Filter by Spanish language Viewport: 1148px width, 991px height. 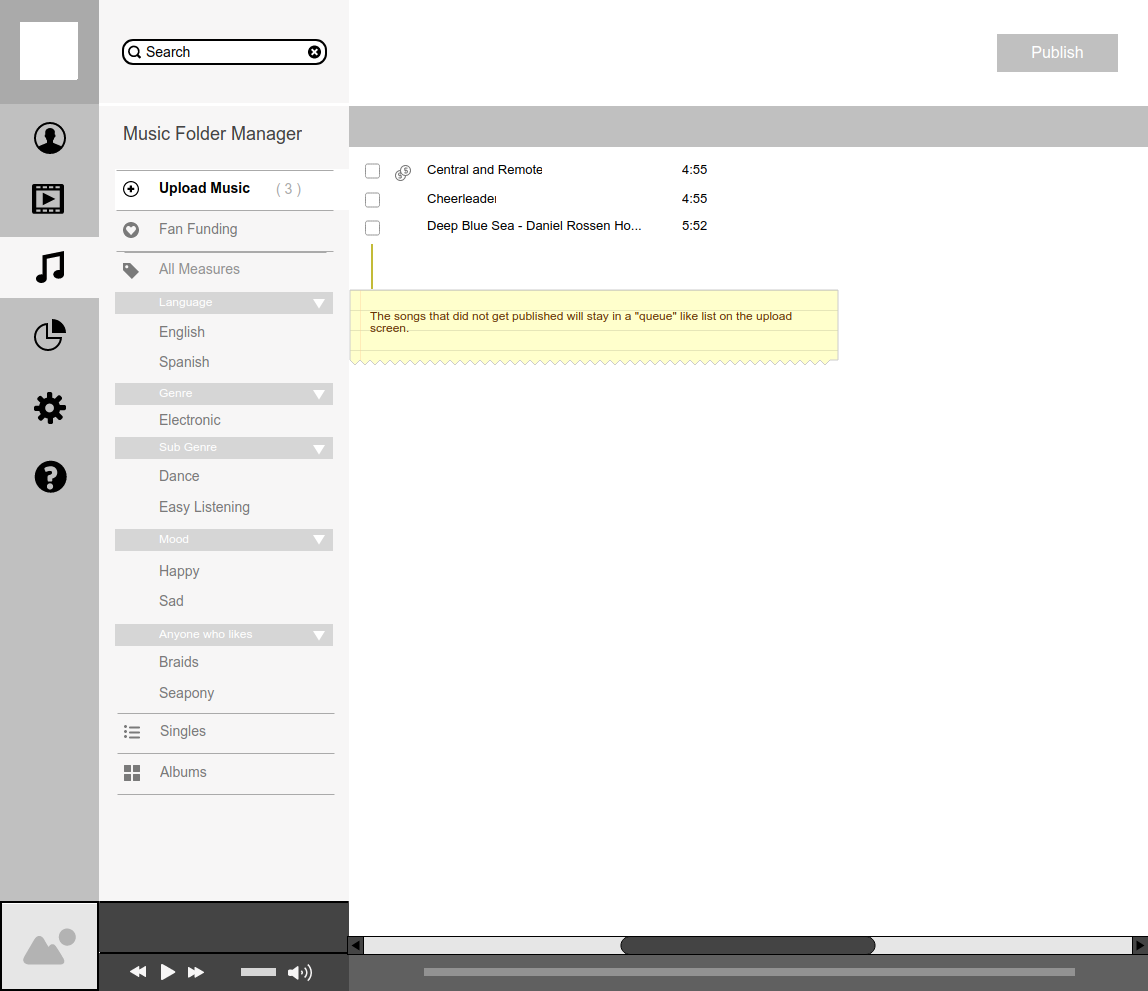point(184,362)
